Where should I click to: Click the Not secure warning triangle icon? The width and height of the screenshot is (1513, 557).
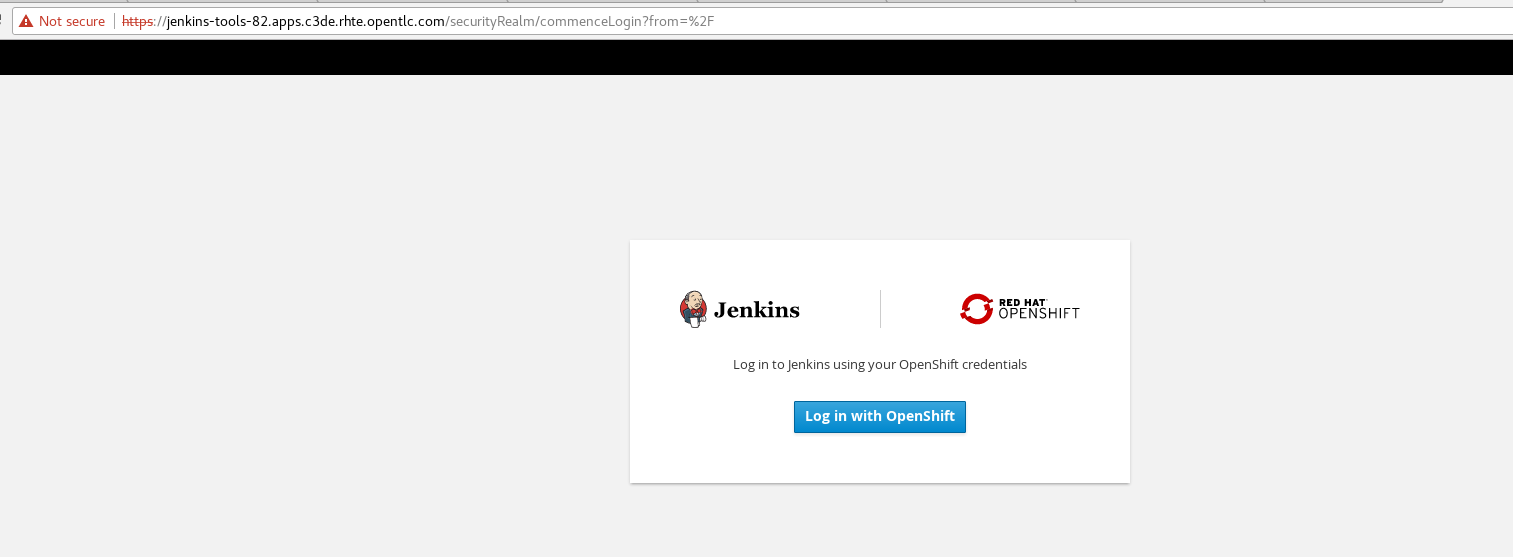(26, 21)
